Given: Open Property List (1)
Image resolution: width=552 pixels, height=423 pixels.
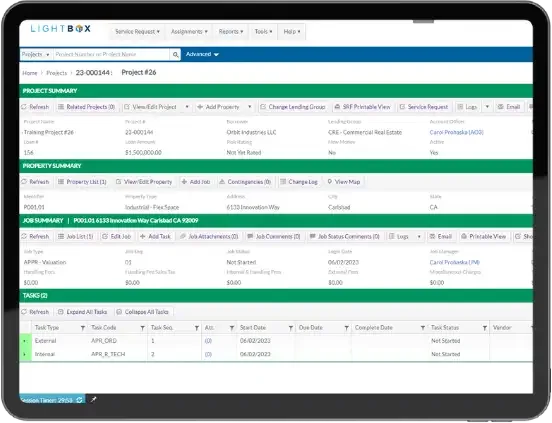Looking at the screenshot, I should [82, 182].
